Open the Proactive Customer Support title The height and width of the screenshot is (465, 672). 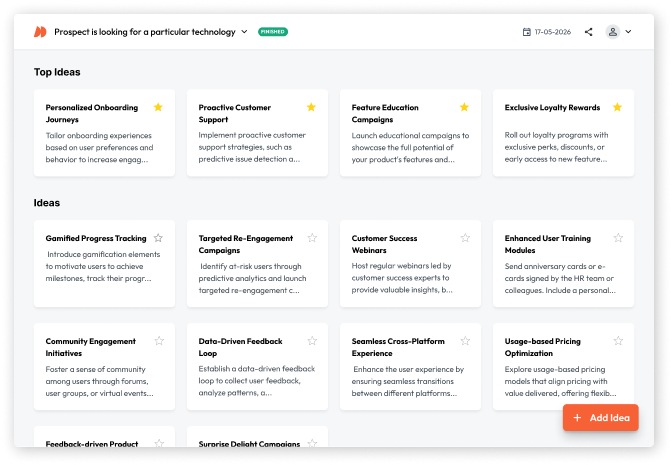pyautogui.click(x=234, y=113)
